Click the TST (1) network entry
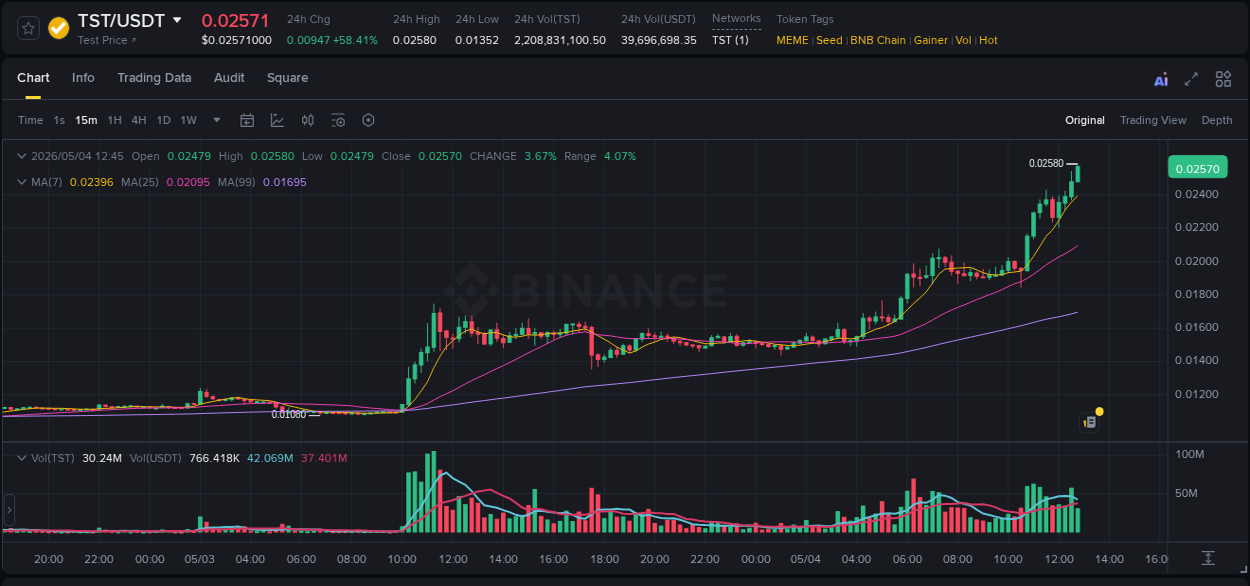 coord(730,40)
